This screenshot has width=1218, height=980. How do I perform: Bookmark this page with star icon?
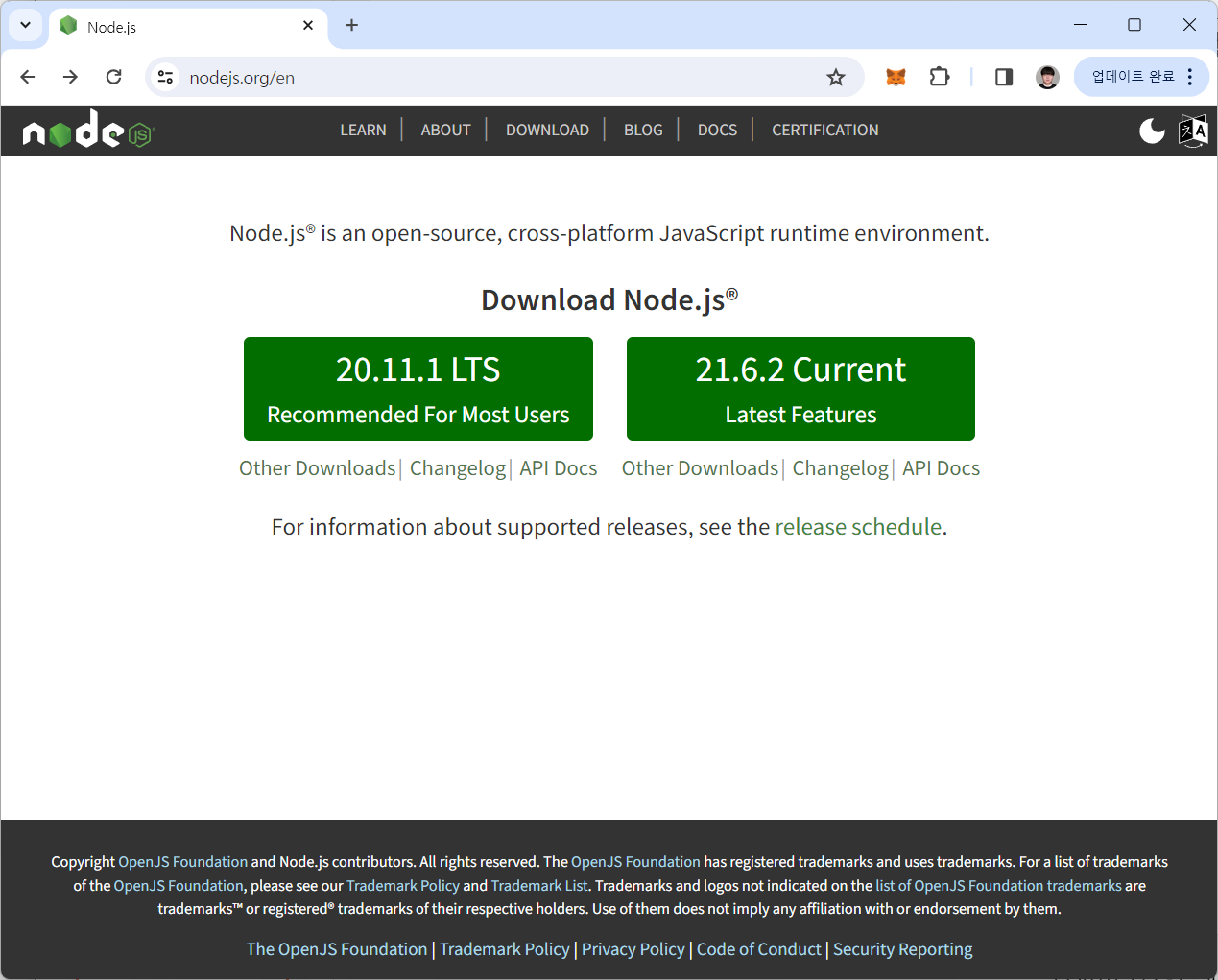pos(836,77)
